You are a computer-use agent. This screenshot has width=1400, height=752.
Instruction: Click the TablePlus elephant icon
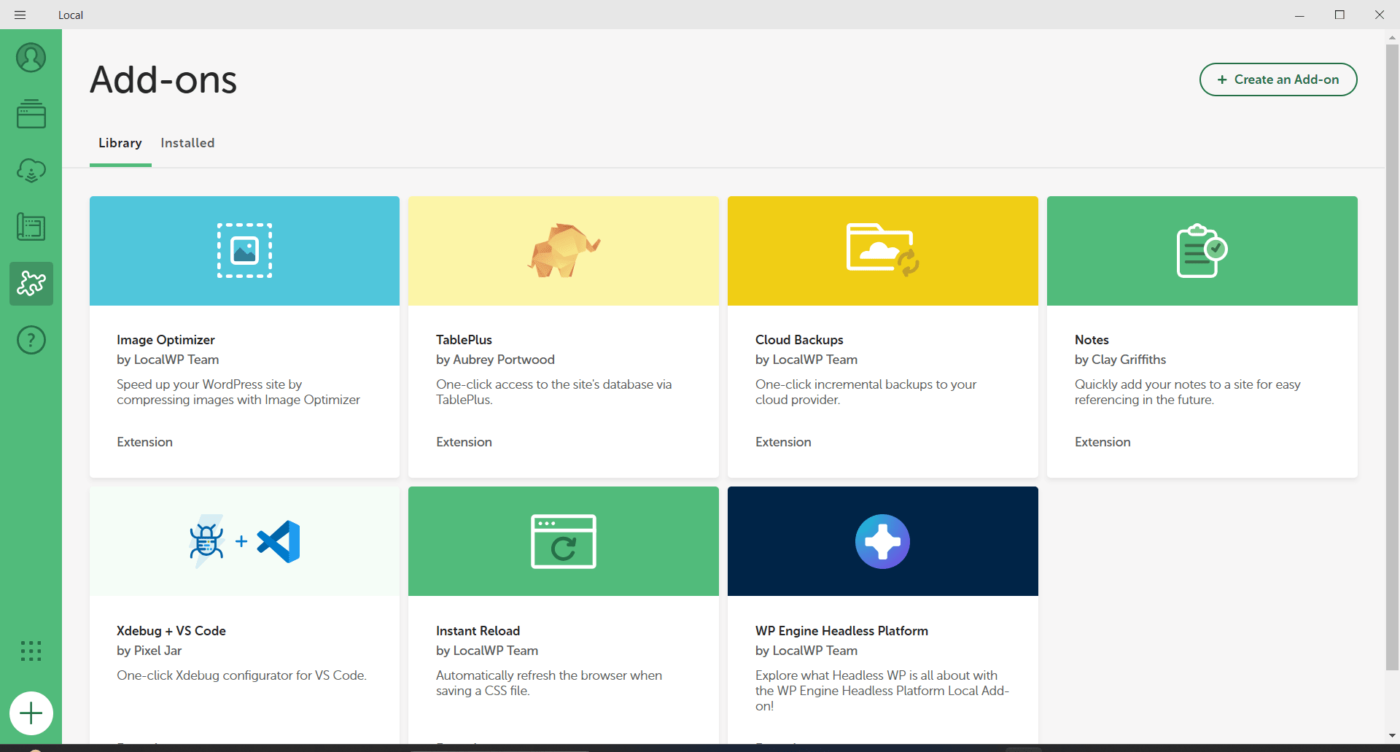coord(564,250)
